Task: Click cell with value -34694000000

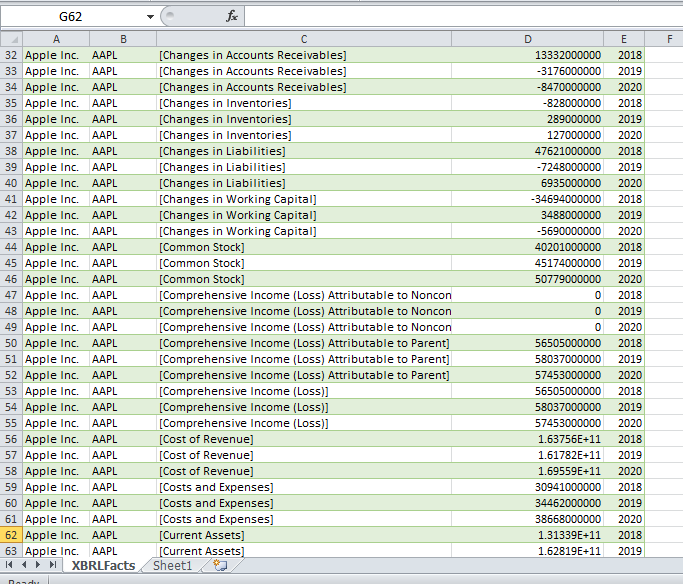Action: pyautogui.click(x=527, y=199)
